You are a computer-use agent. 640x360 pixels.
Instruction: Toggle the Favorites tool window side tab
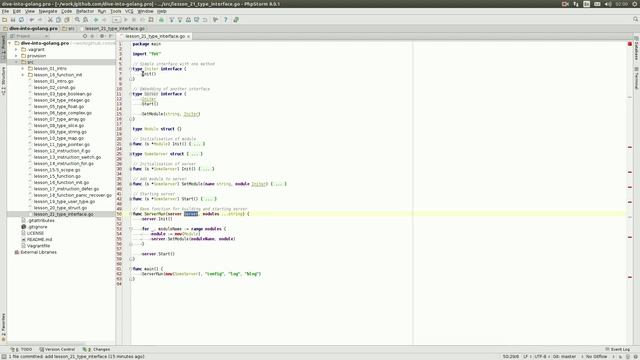3,327
